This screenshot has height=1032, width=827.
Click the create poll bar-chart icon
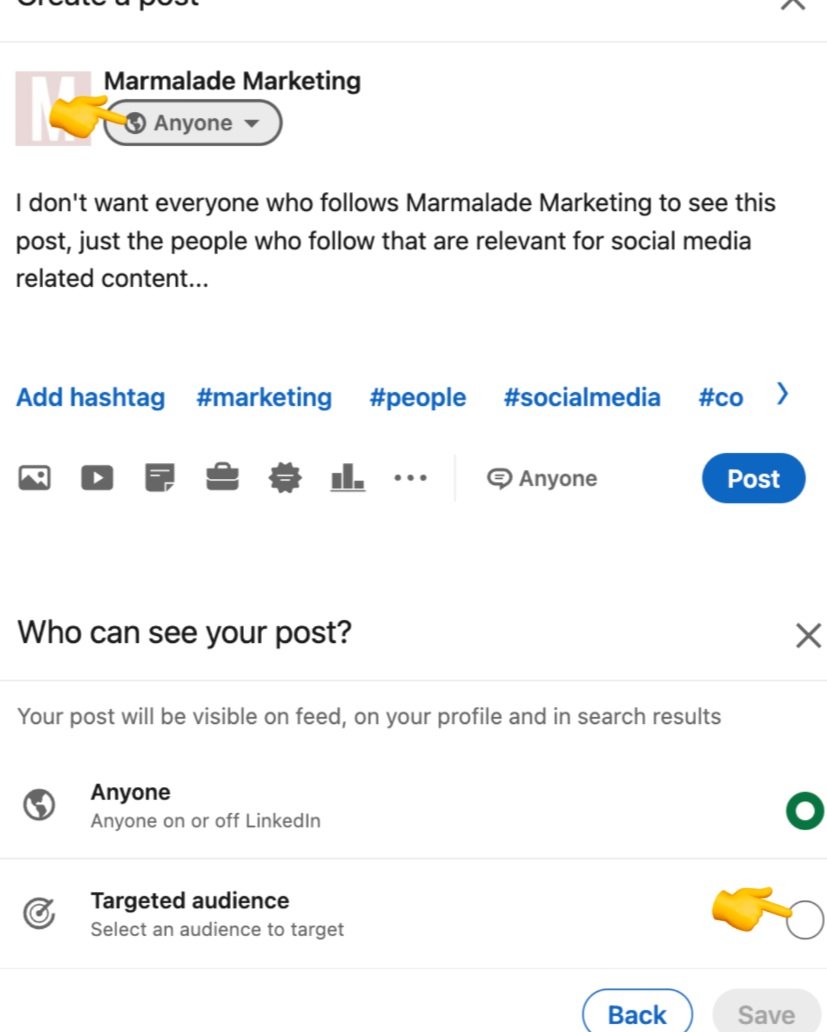coord(347,478)
